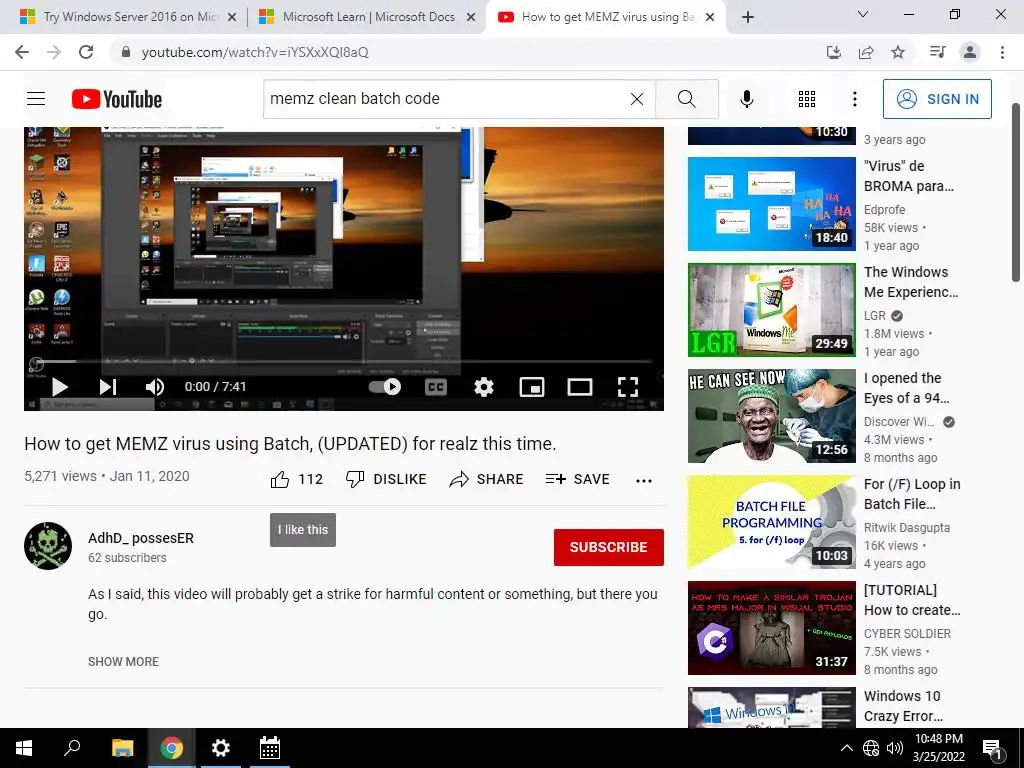Image resolution: width=1024 pixels, height=768 pixels.
Task: Open the LGR Windows Me thumbnail
Action: pyautogui.click(x=772, y=310)
